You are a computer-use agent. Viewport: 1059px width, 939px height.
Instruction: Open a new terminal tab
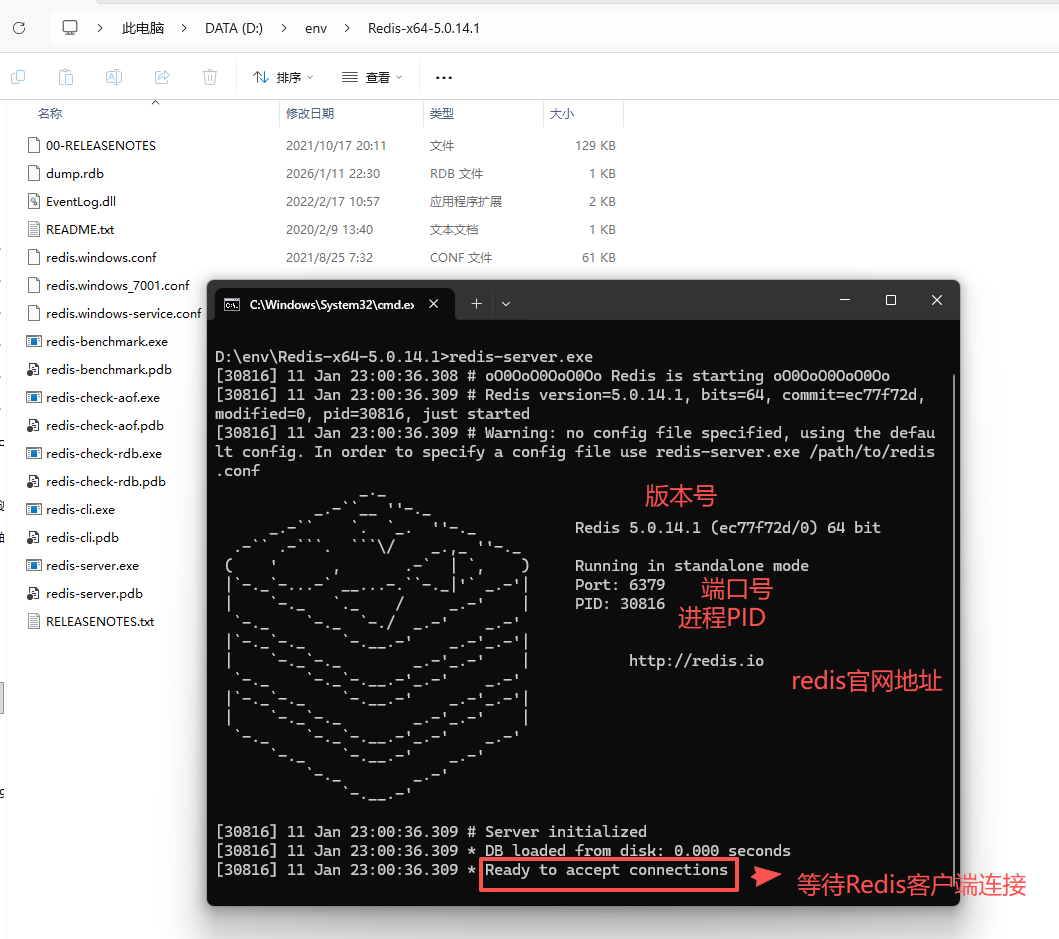pyautogui.click(x=476, y=304)
